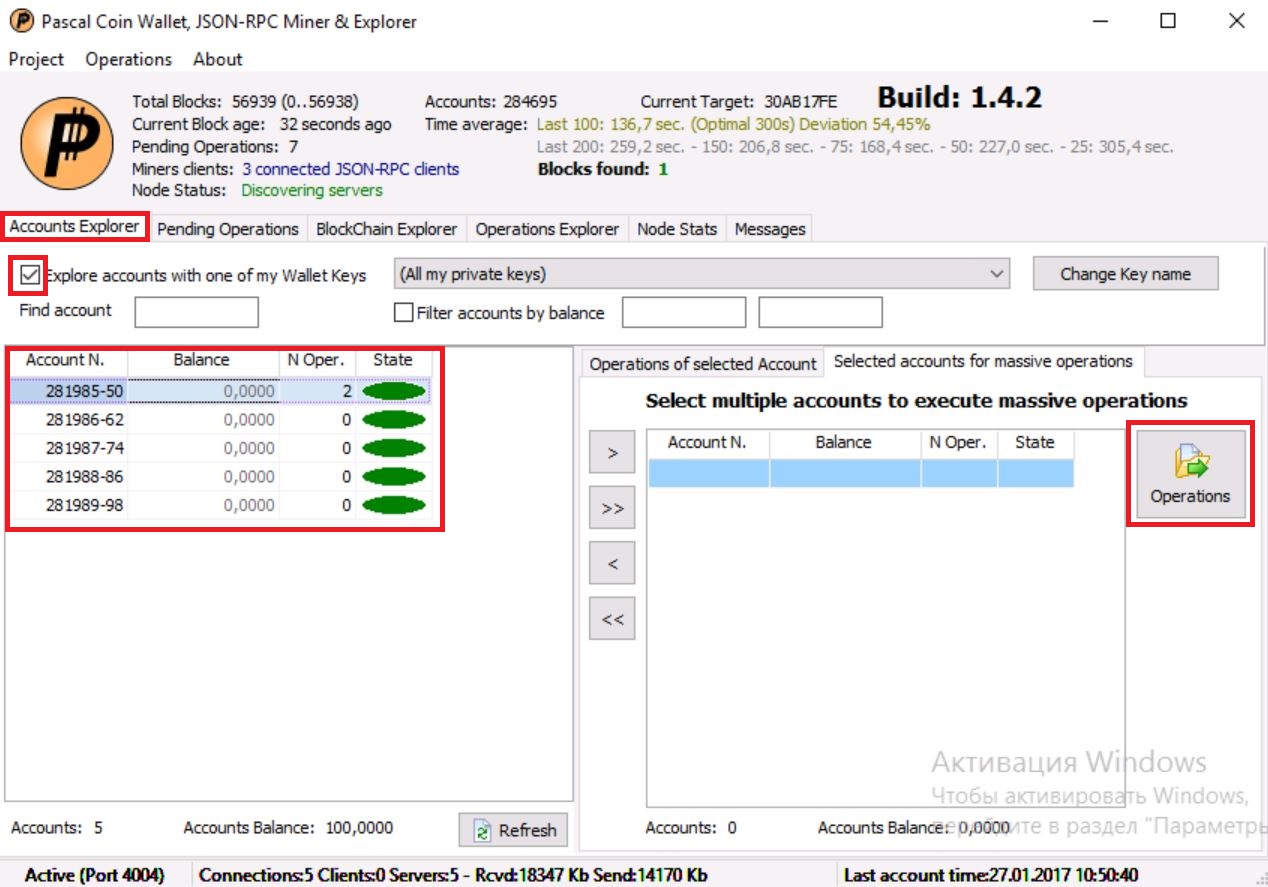Click the Refresh button

tap(514, 830)
